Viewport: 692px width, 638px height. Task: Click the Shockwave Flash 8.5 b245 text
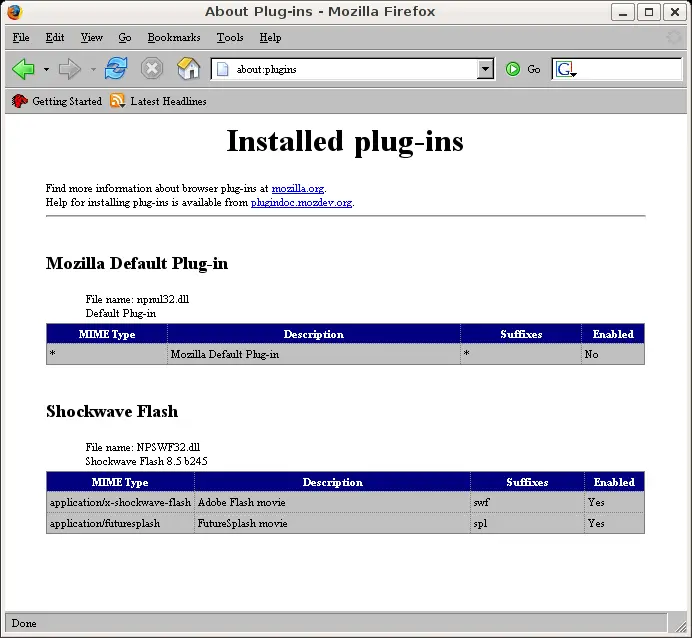pos(146,461)
